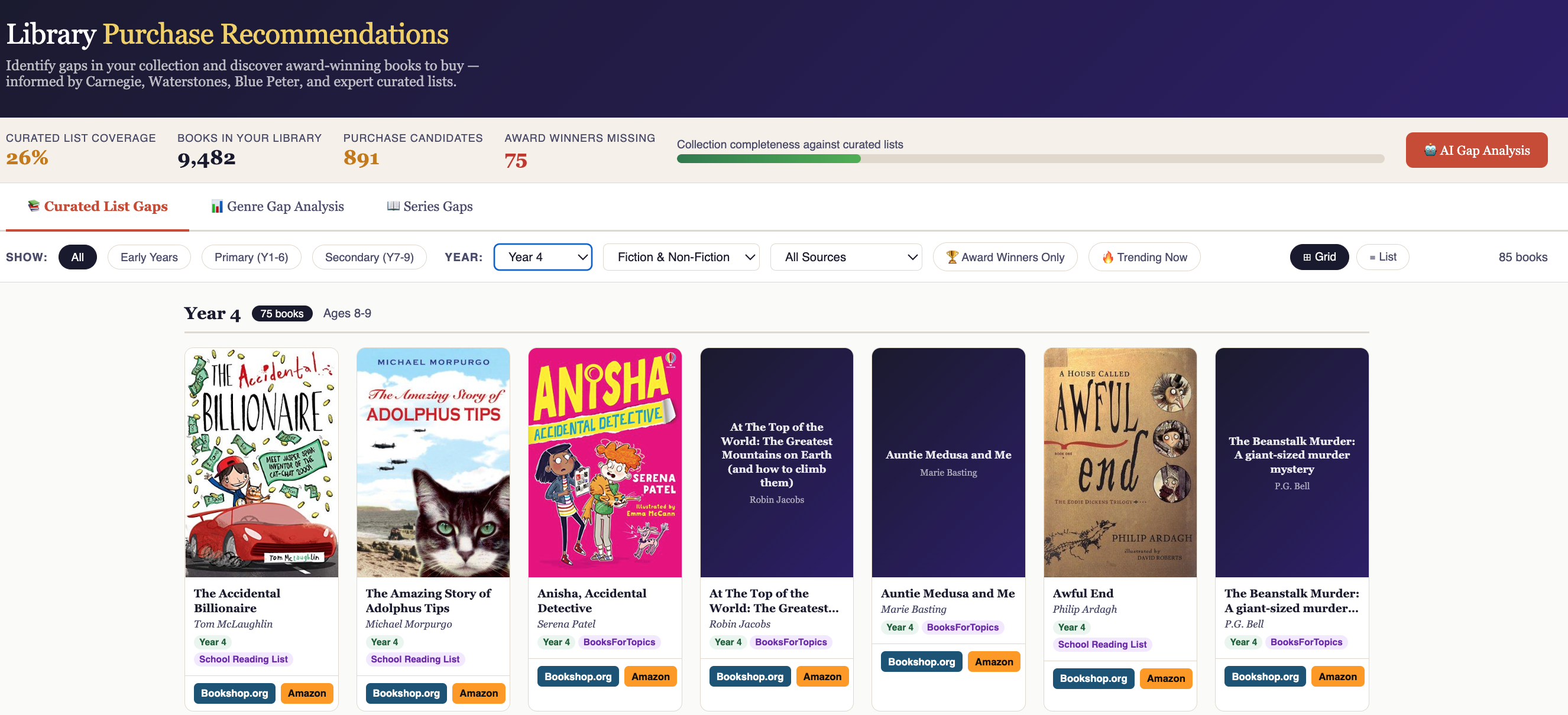Click School Reading List tag on Adolphus Tips
1568x715 pixels.
coord(415,659)
